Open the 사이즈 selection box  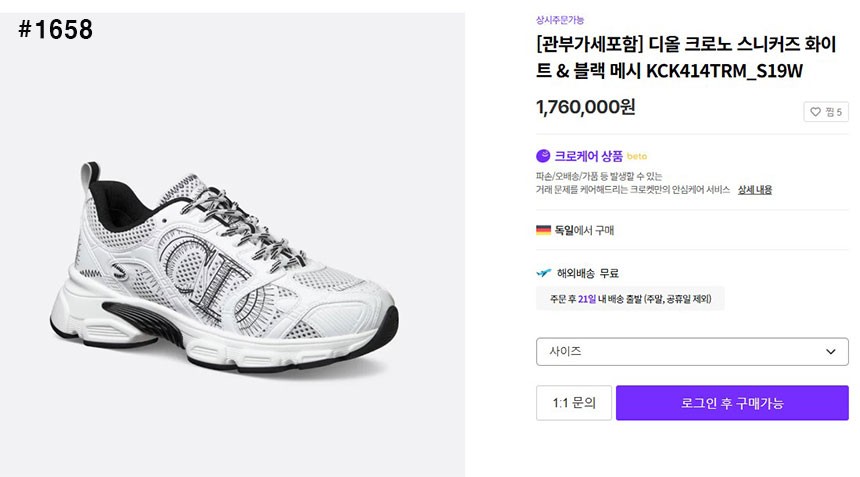tap(691, 352)
